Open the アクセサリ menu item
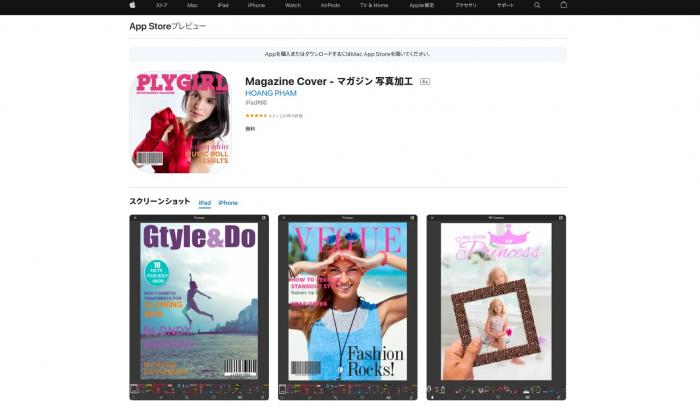The width and height of the screenshot is (700, 411). coord(466,5)
